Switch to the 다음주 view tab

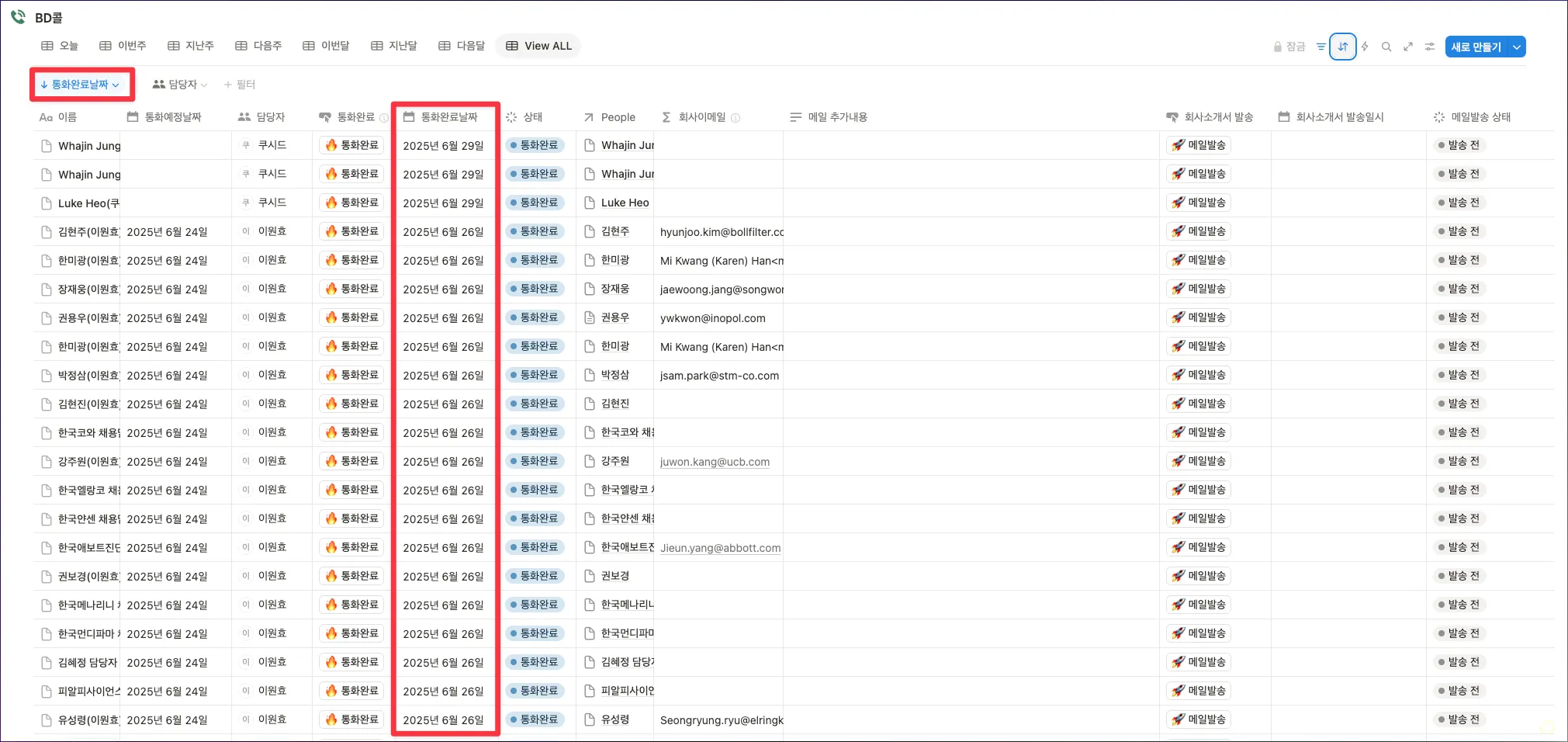click(258, 46)
